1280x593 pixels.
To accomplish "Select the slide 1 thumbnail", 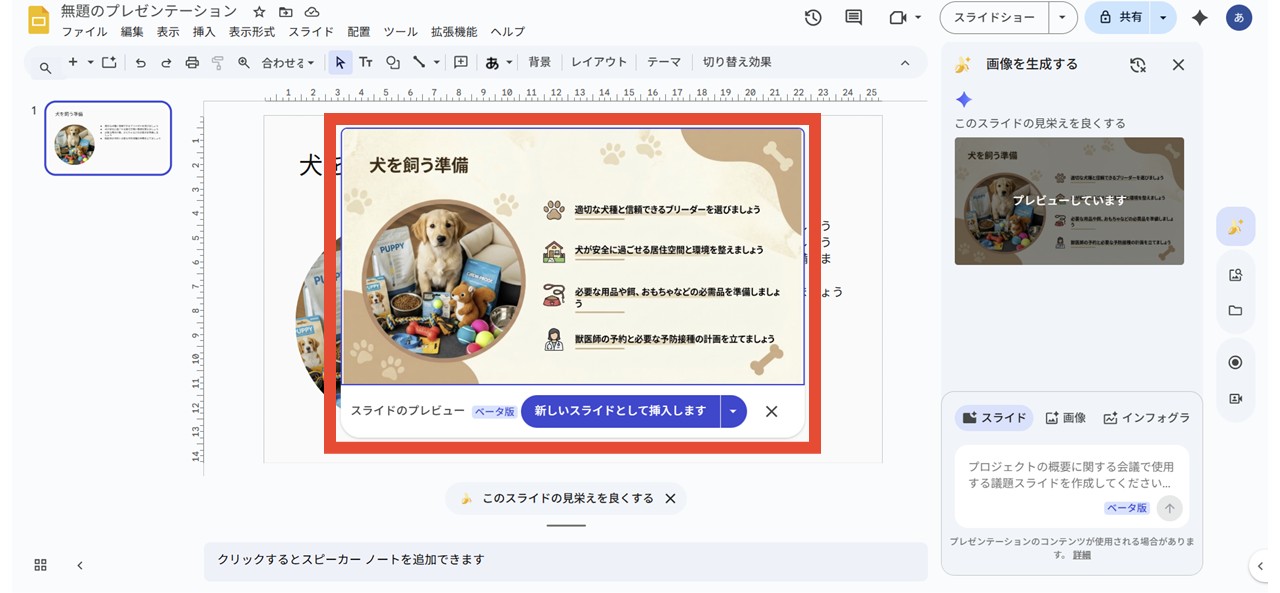I will pyautogui.click(x=107, y=138).
